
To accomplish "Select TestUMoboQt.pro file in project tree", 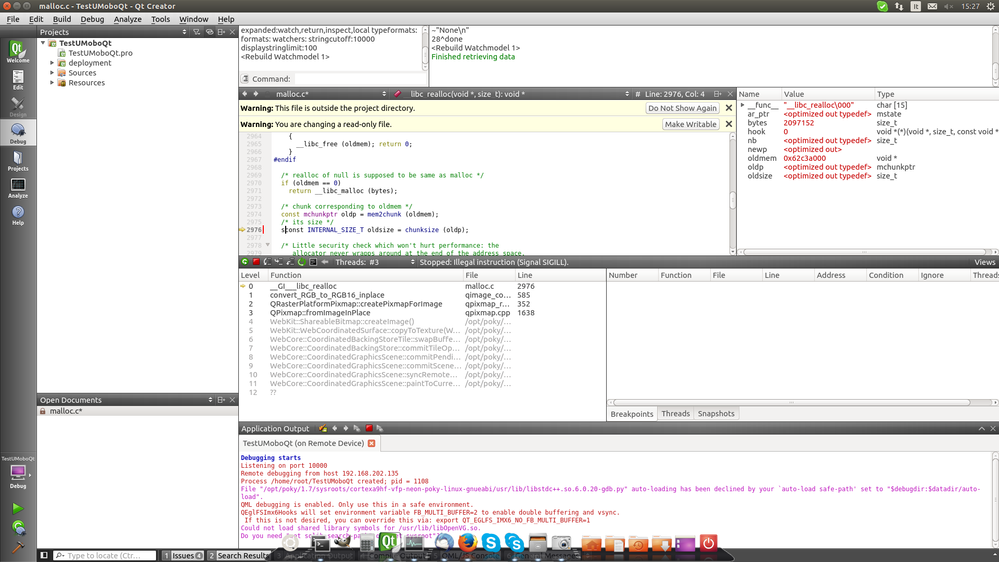I will click(x=101, y=53).
